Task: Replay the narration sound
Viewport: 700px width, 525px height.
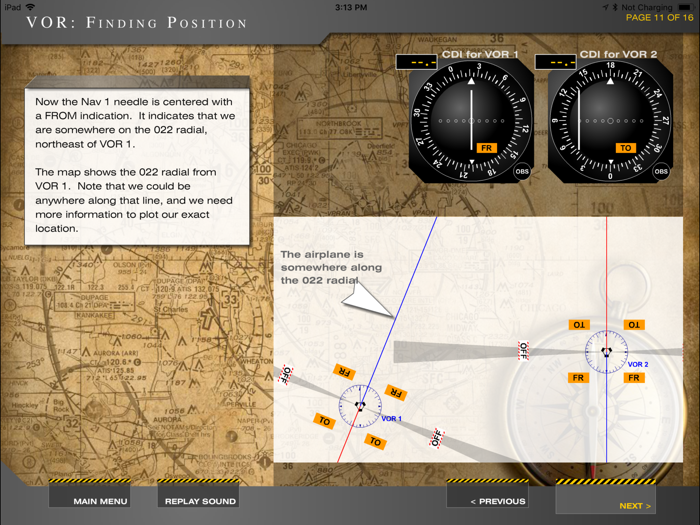Action: 199,496
